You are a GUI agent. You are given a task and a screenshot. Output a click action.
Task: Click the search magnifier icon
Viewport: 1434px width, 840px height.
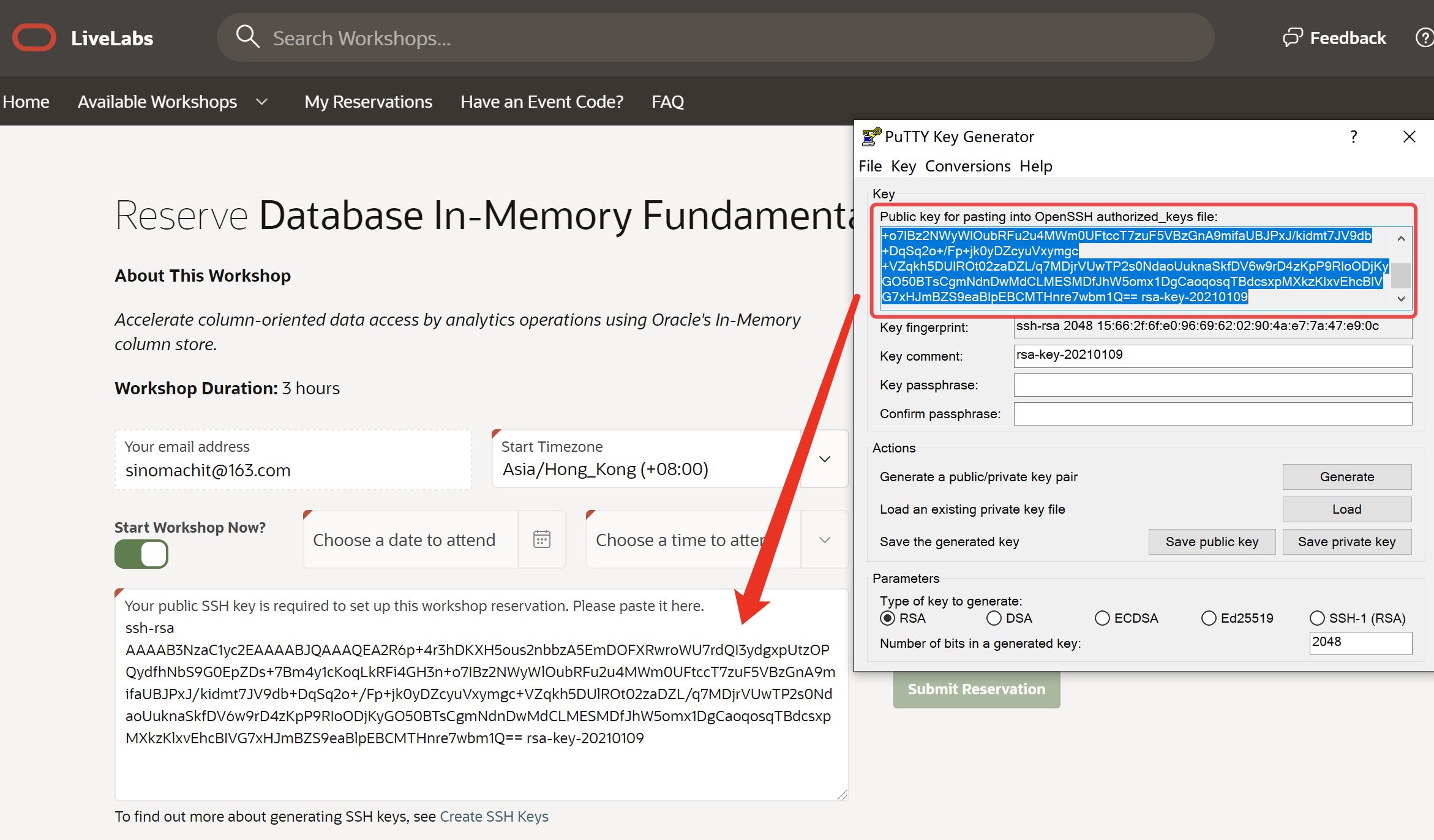tap(247, 37)
